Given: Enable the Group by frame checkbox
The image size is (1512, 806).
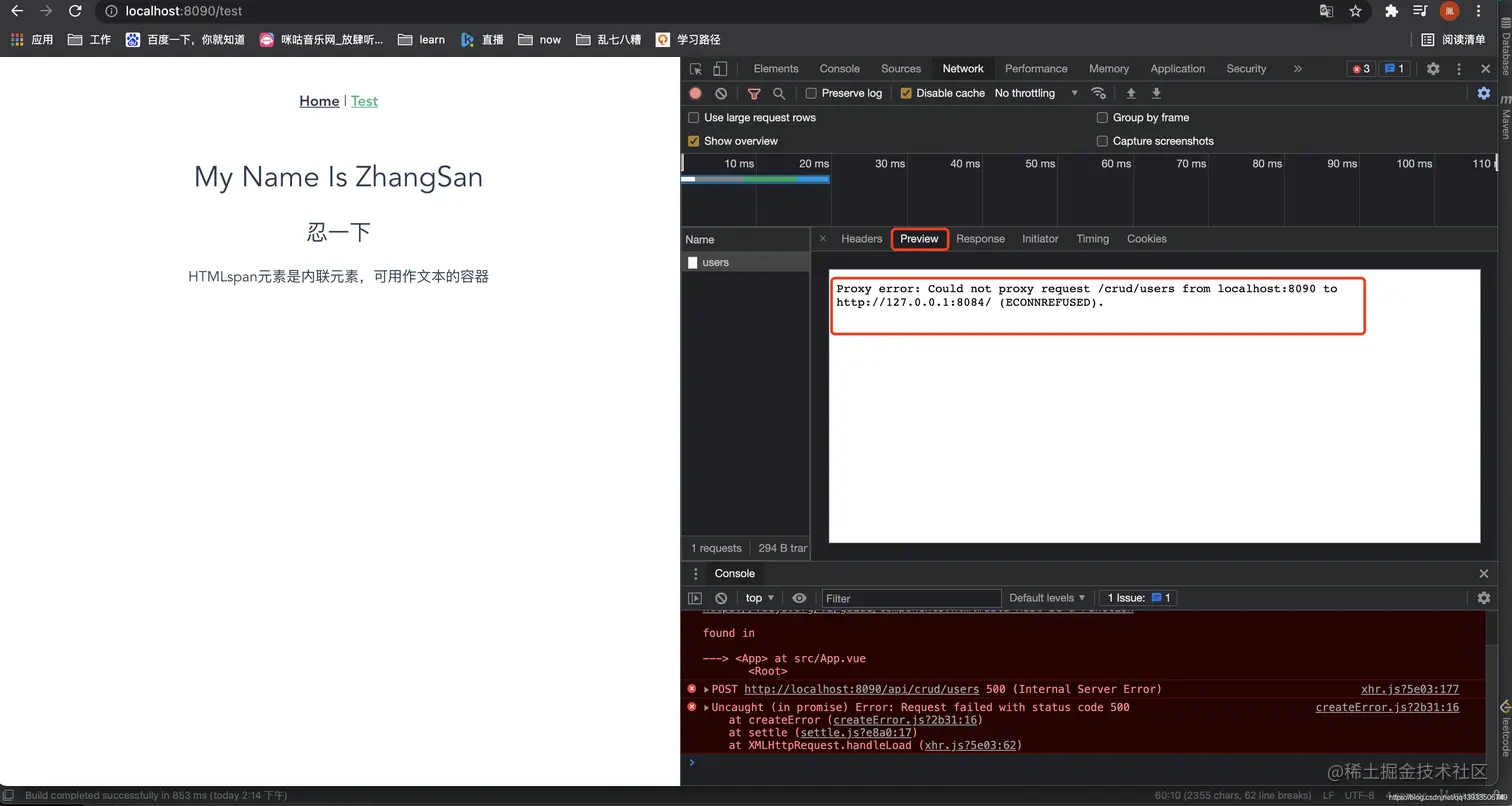Looking at the screenshot, I should [x=1102, y=117].
